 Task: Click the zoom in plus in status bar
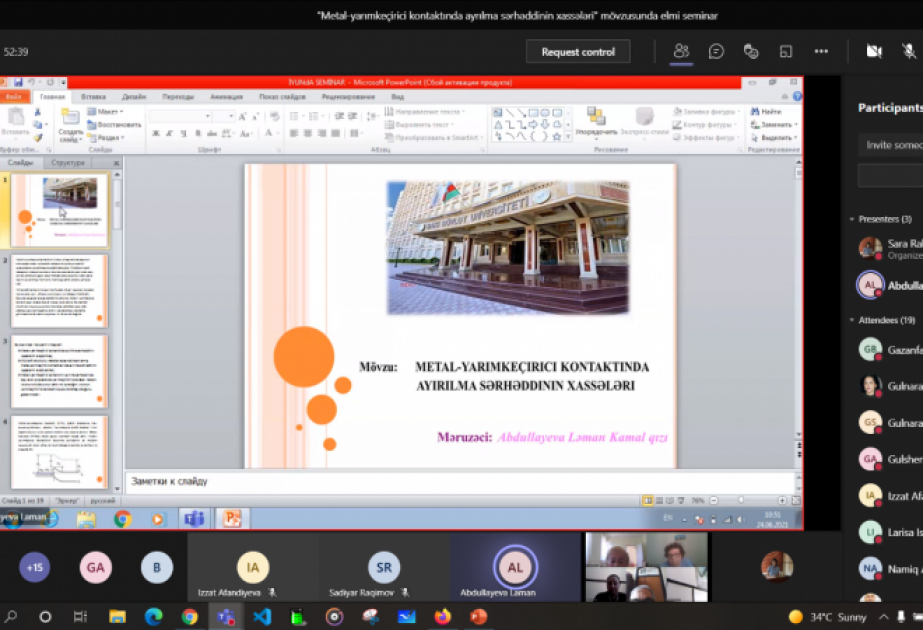782,500
